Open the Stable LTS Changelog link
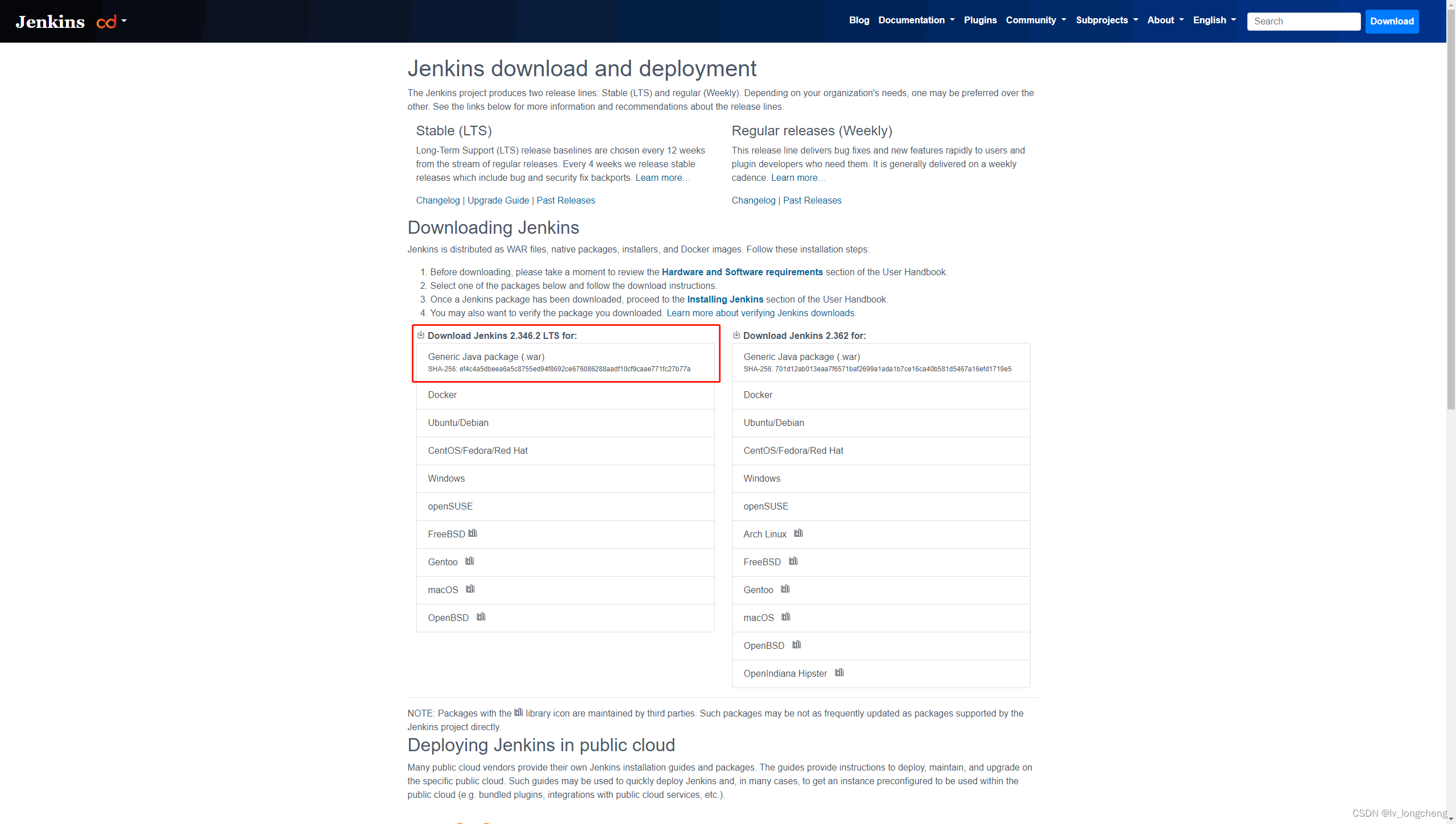 pos(438,201)
